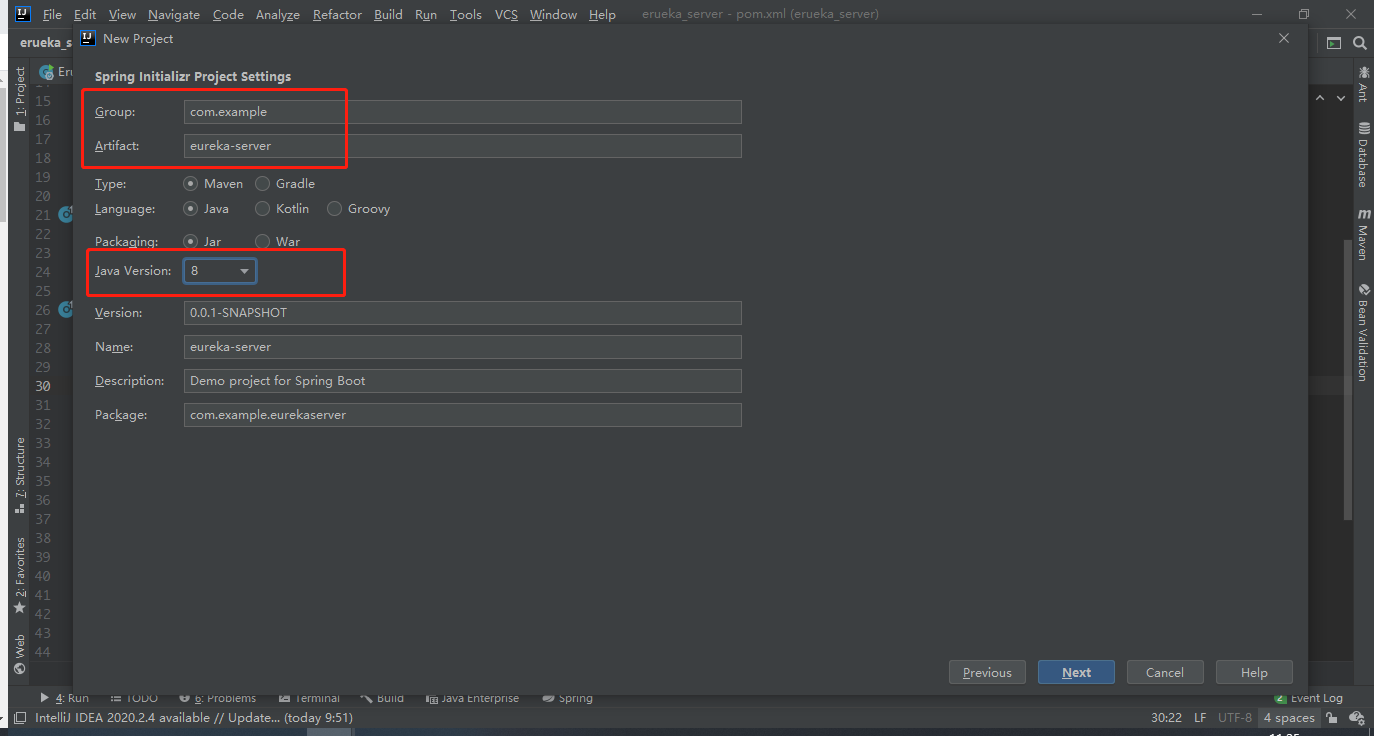Screen dimensions: 1374x736
Task: Open the Build menu
Action: tap(388, 15)
